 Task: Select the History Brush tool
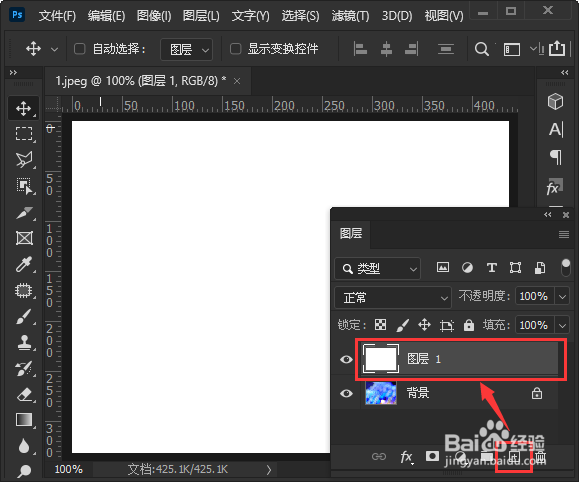point(24,369)
